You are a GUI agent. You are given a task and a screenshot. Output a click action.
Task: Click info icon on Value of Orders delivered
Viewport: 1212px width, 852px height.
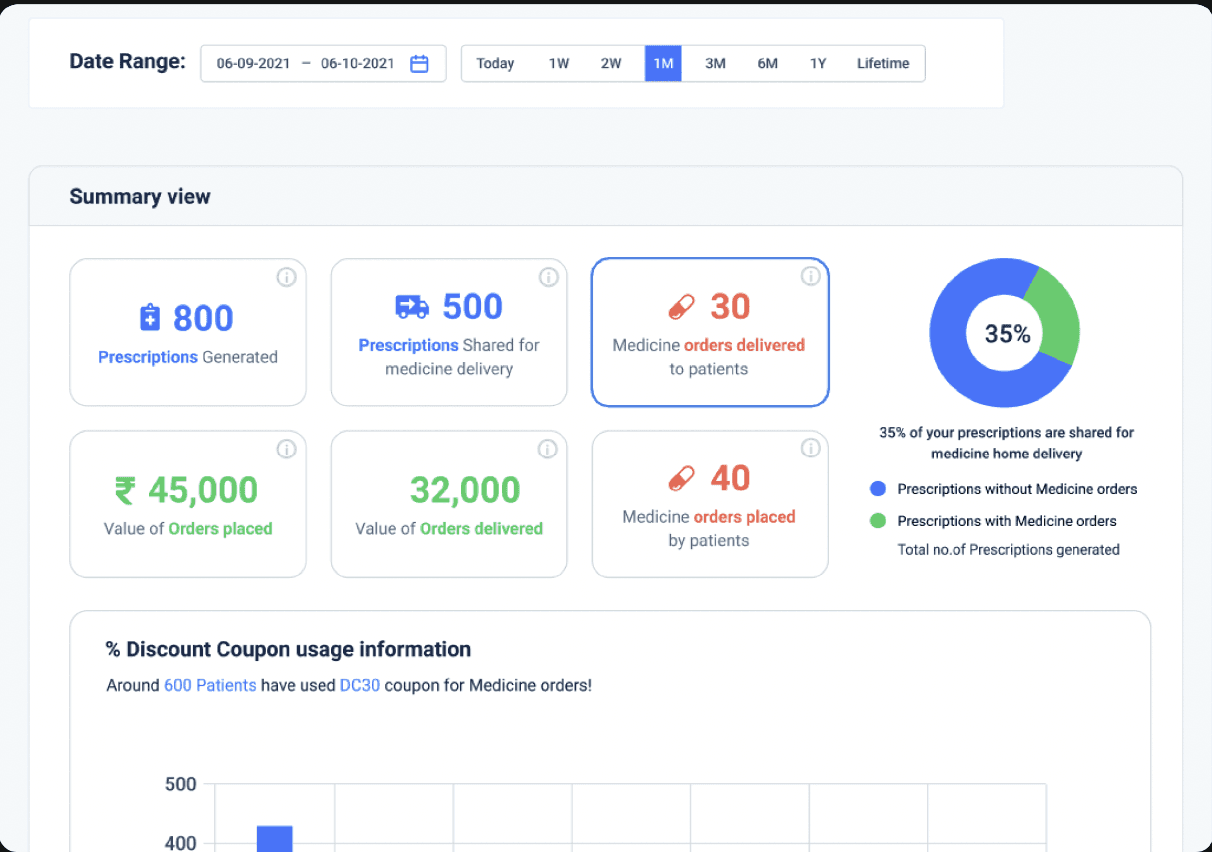(x=548, y=449)
